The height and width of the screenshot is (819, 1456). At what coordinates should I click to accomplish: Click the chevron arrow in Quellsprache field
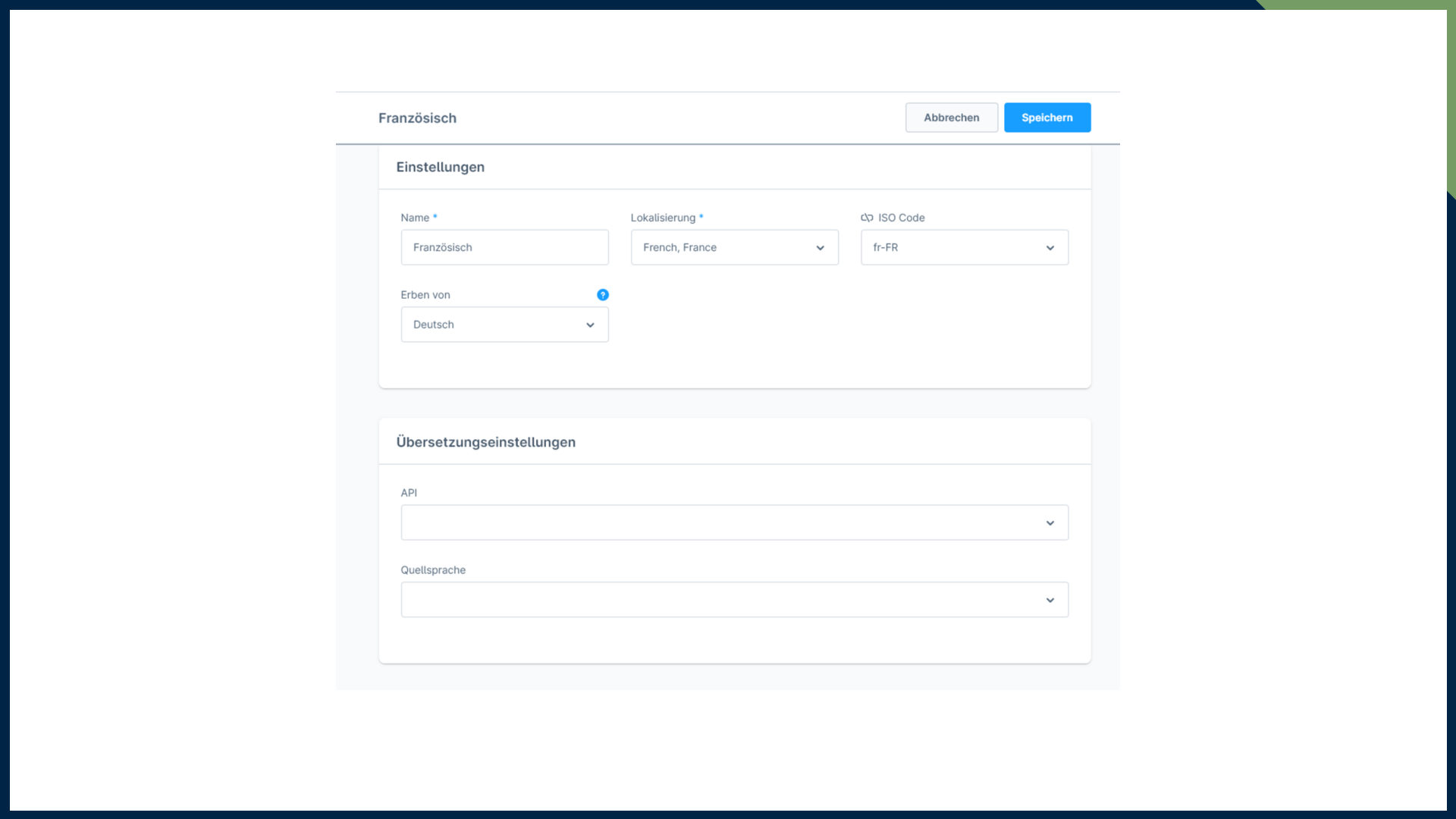(1050, 601)
